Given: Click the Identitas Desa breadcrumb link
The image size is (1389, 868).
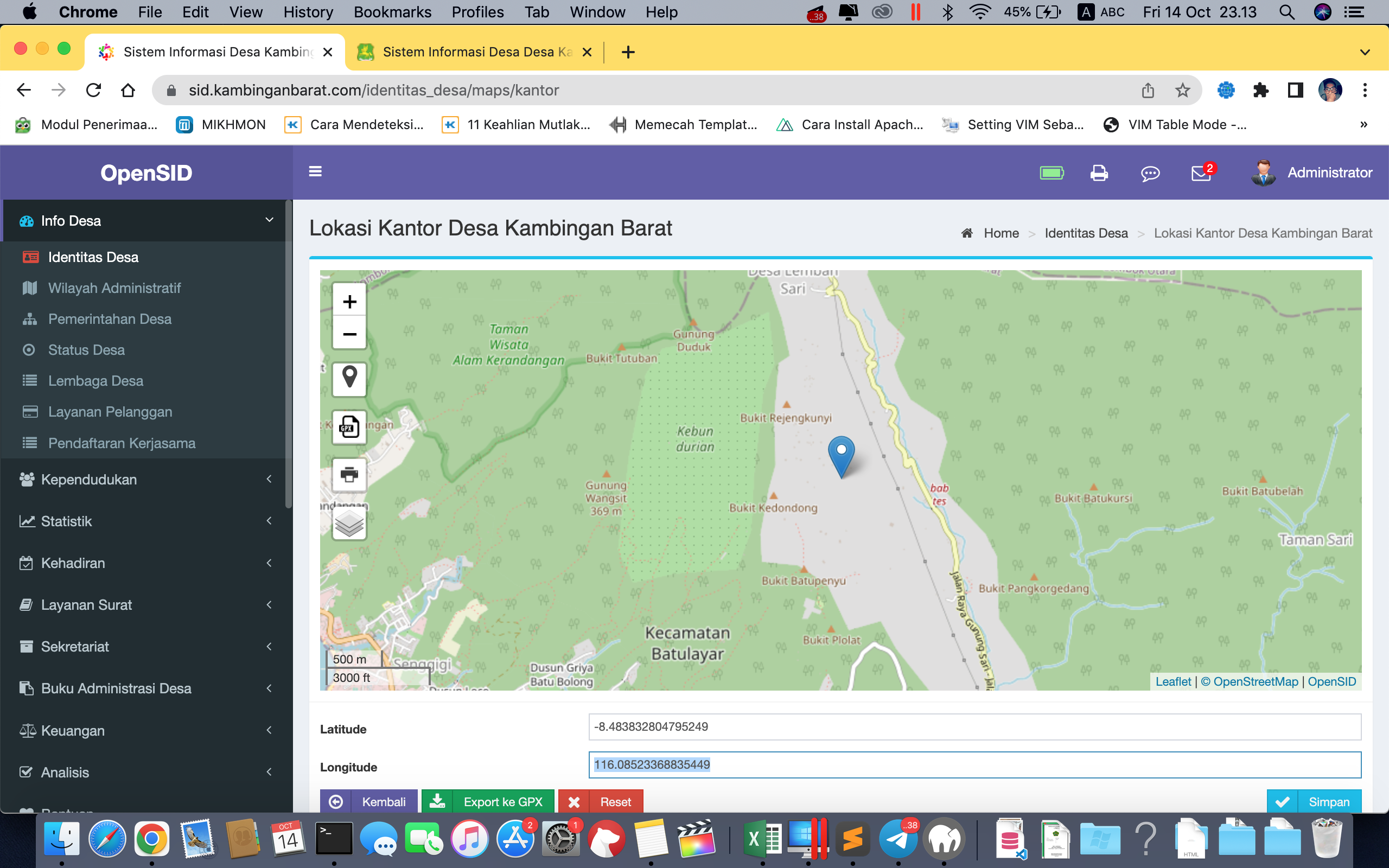Looking at the screenshot, I should [1085, 233].
